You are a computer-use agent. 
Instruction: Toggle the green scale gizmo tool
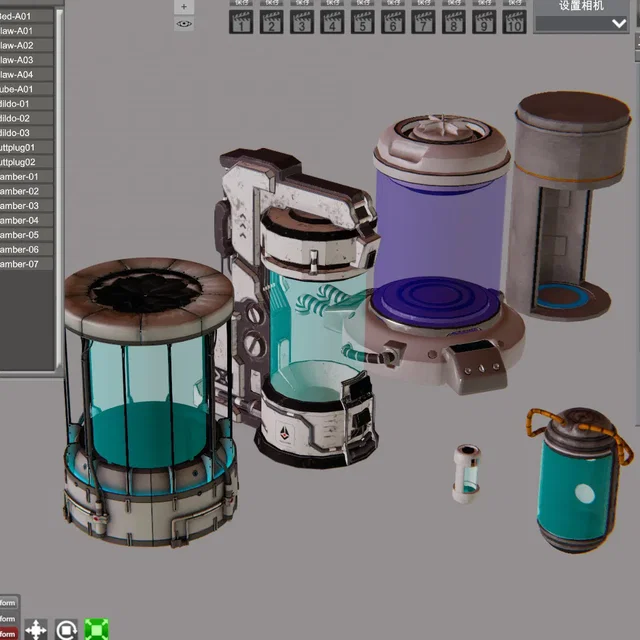point(97,629)
